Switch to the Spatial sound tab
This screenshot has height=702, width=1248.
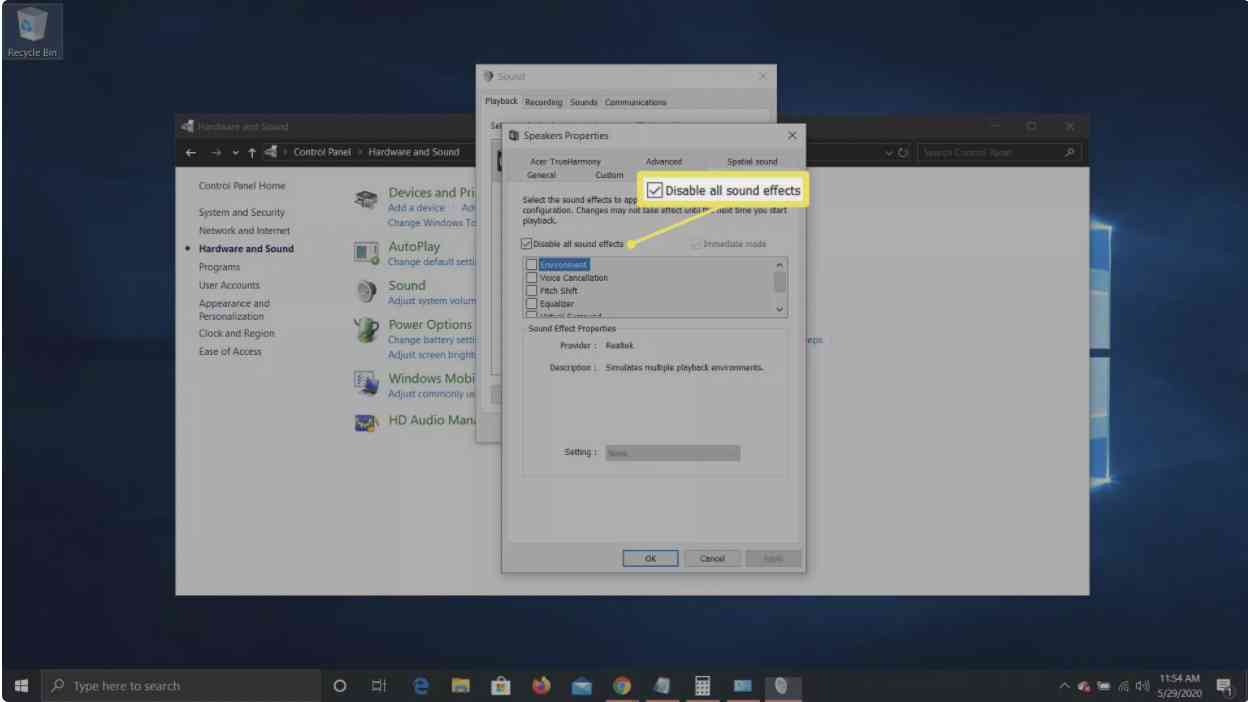[x=751, y=161]
